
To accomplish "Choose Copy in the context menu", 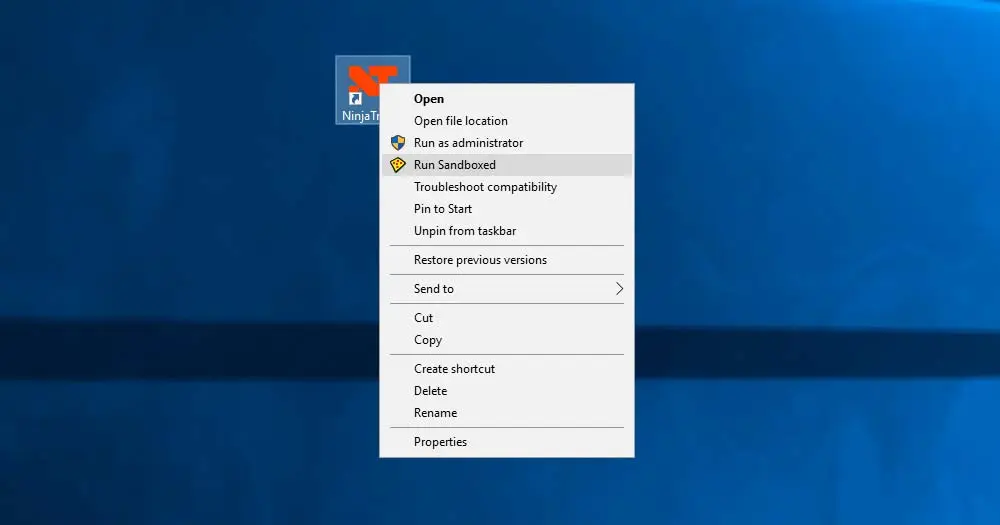I will click(428, 340).
